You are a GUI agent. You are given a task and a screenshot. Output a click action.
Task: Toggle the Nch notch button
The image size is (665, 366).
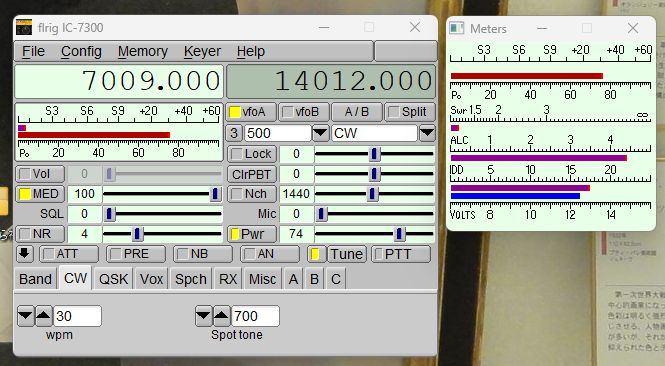coord(252,194)
